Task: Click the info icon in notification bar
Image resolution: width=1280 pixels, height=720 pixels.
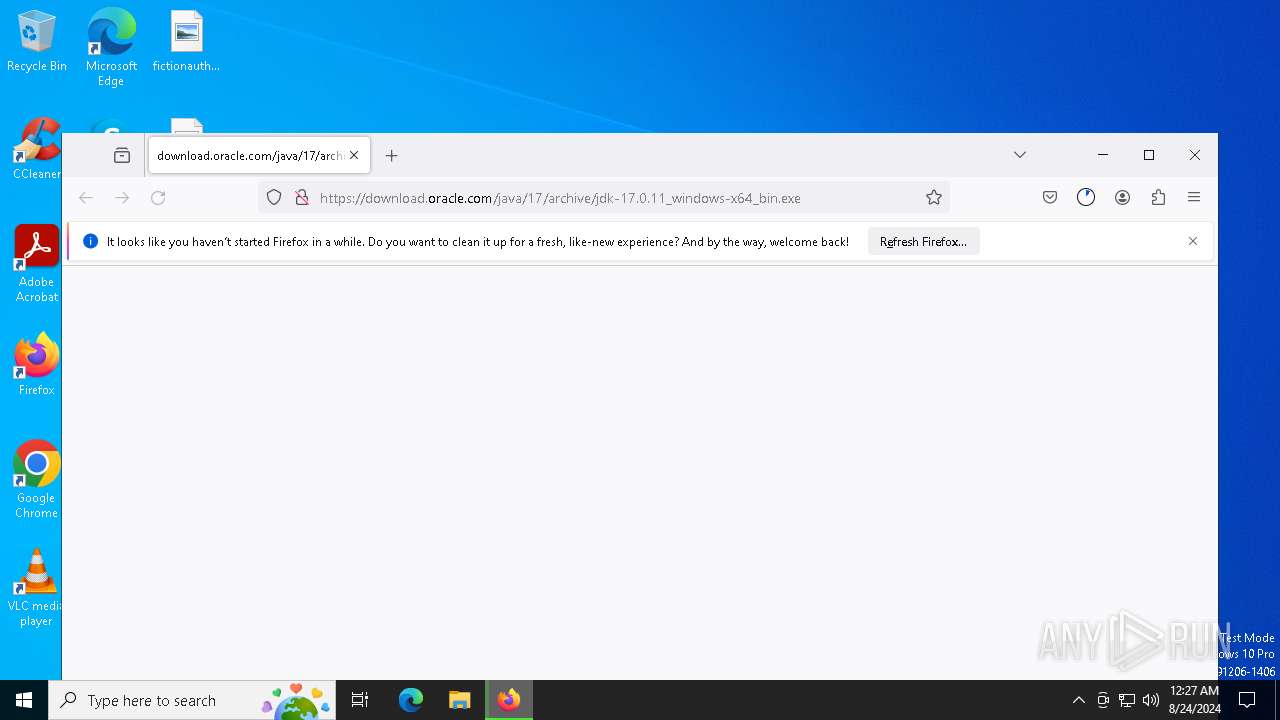Action: (91, 241)
